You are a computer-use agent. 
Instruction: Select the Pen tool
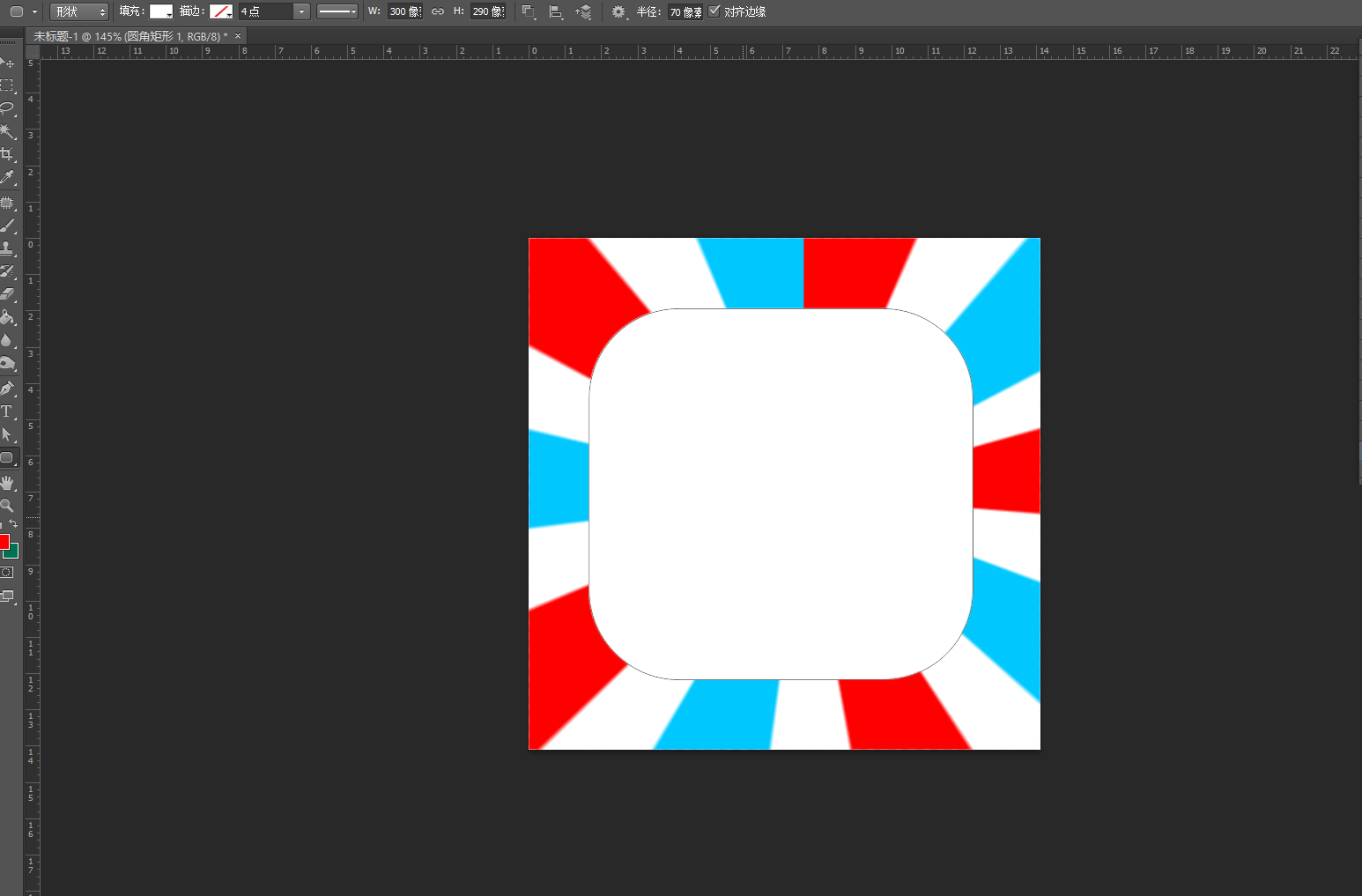coord(7,389)
